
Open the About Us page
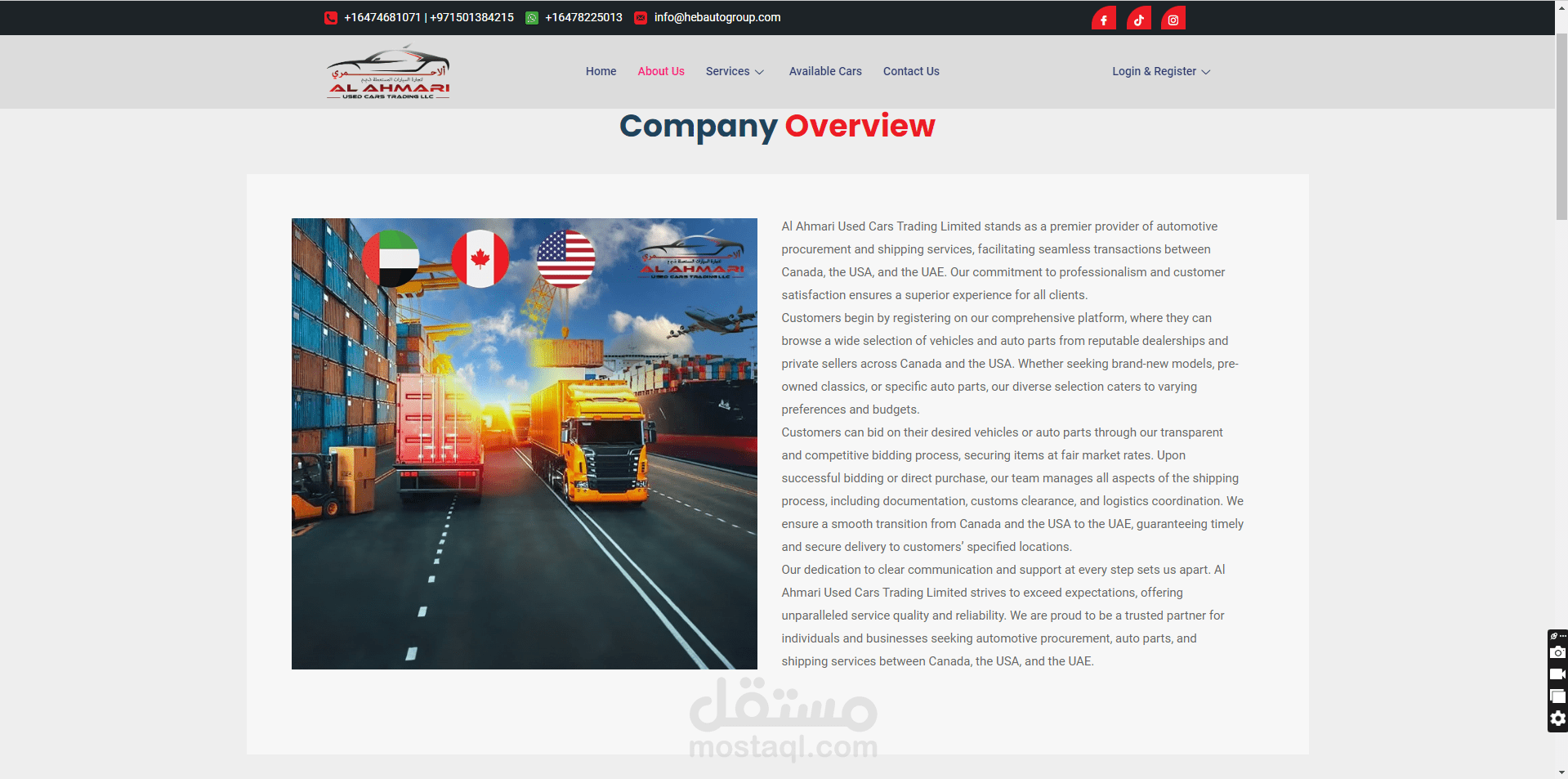tap(661, 71)
